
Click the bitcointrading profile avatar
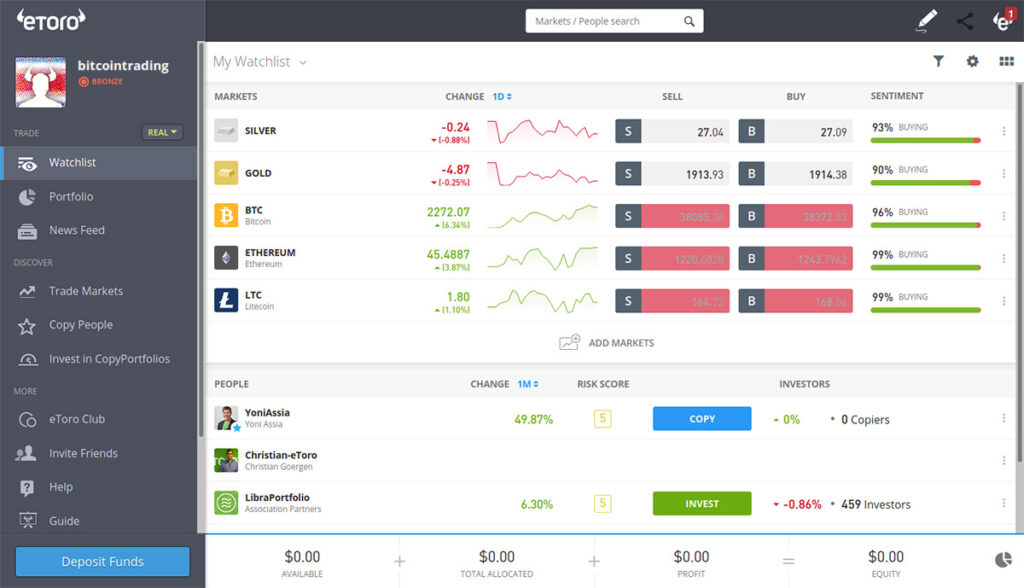(x=40, y=82)
